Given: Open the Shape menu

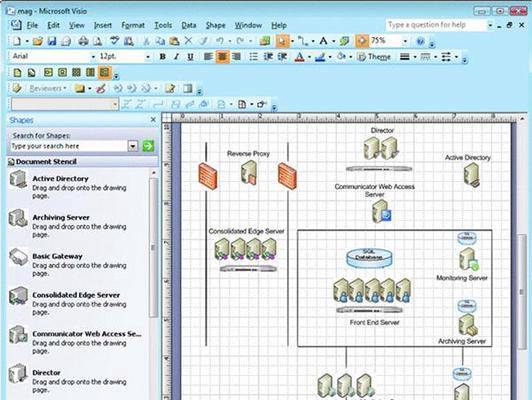Looking at the screenshot, I should 215,25.
